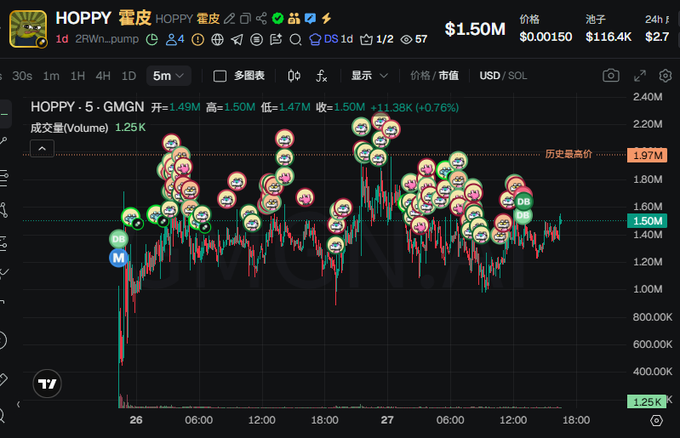Take chart snapshot with camera icon
680x438 pixels.
click(611, 75)
